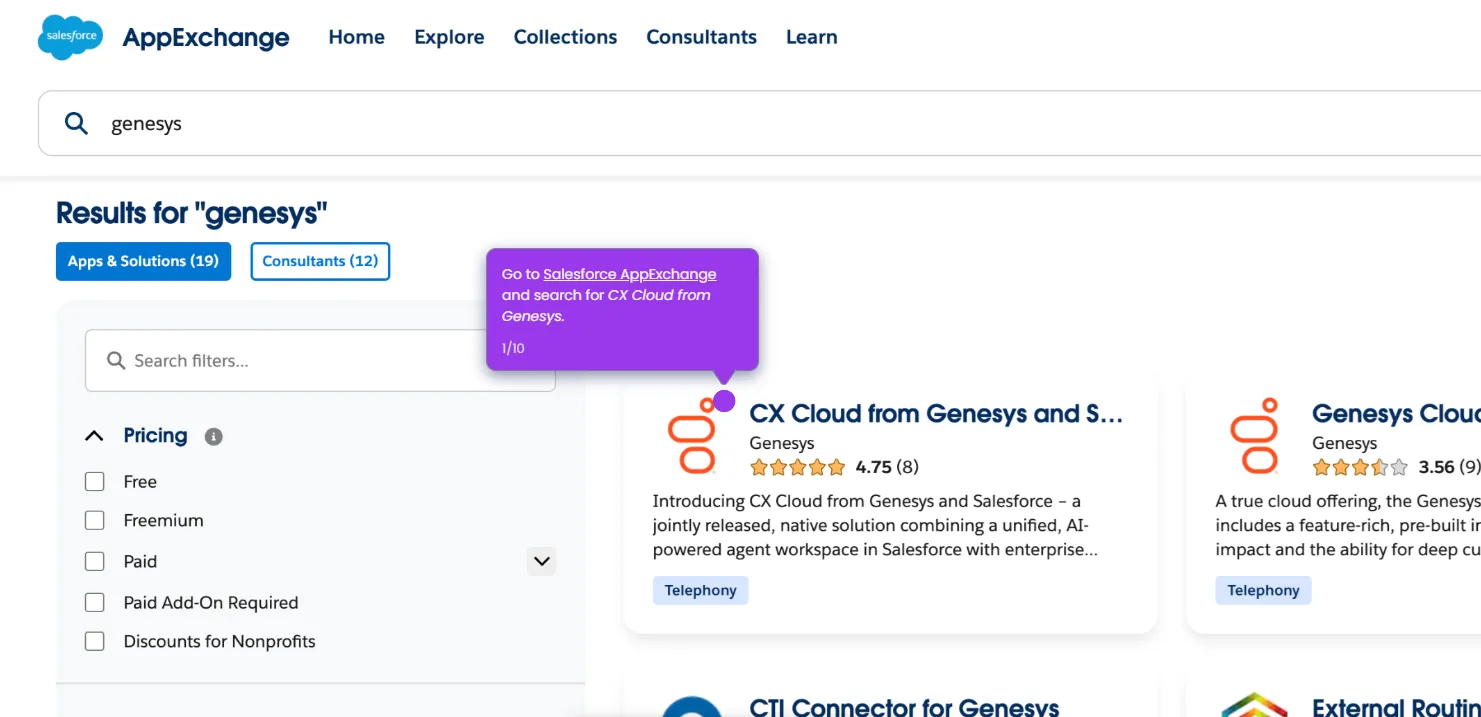This screenshot has height=717, width=1481.
Task: Open the Consultants nav item
Action: (x=701, y=37)
